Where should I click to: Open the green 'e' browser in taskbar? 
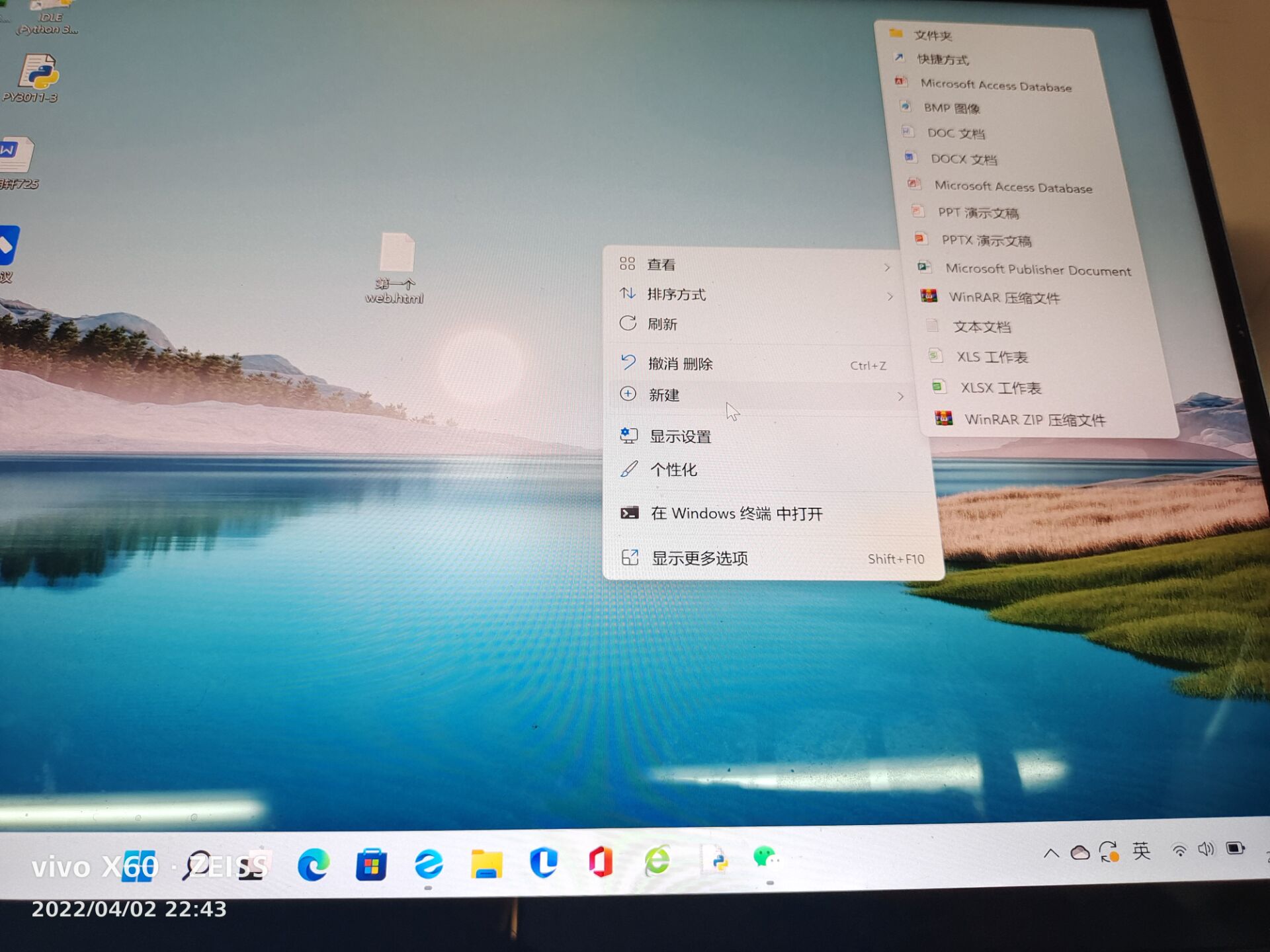[657, 861]
